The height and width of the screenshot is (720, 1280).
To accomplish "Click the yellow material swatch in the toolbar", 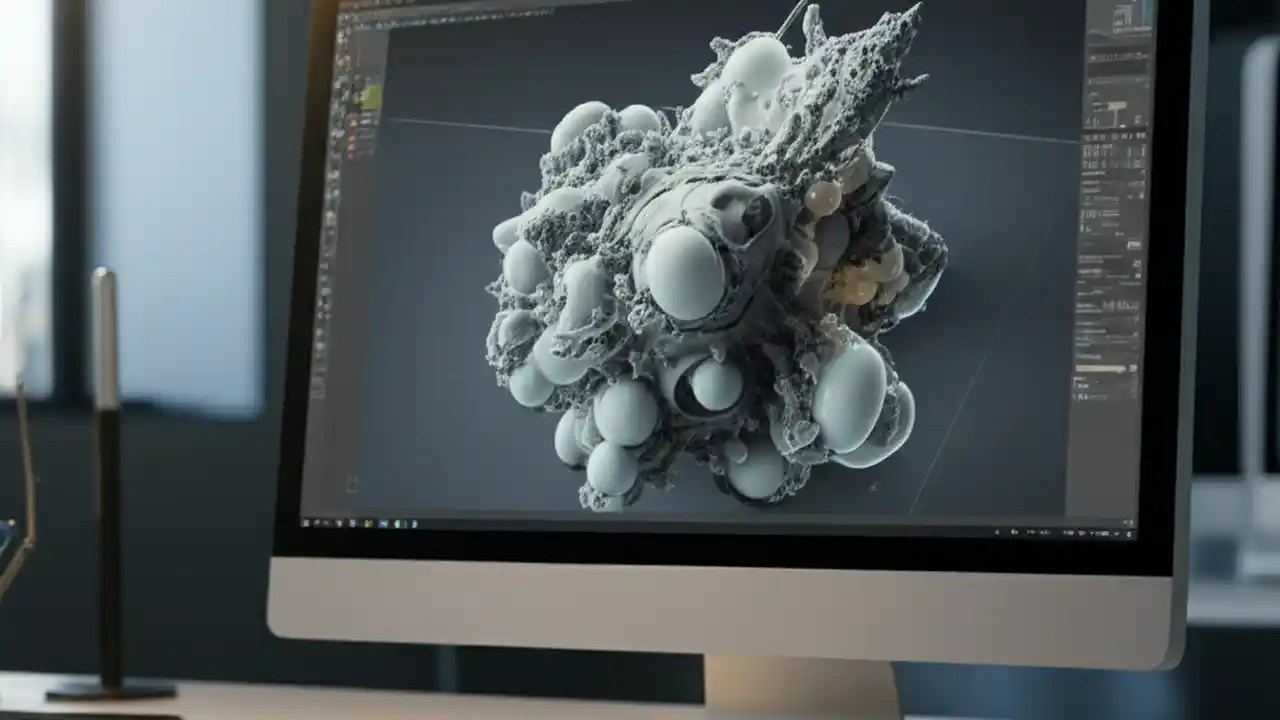I will [372, 95].
